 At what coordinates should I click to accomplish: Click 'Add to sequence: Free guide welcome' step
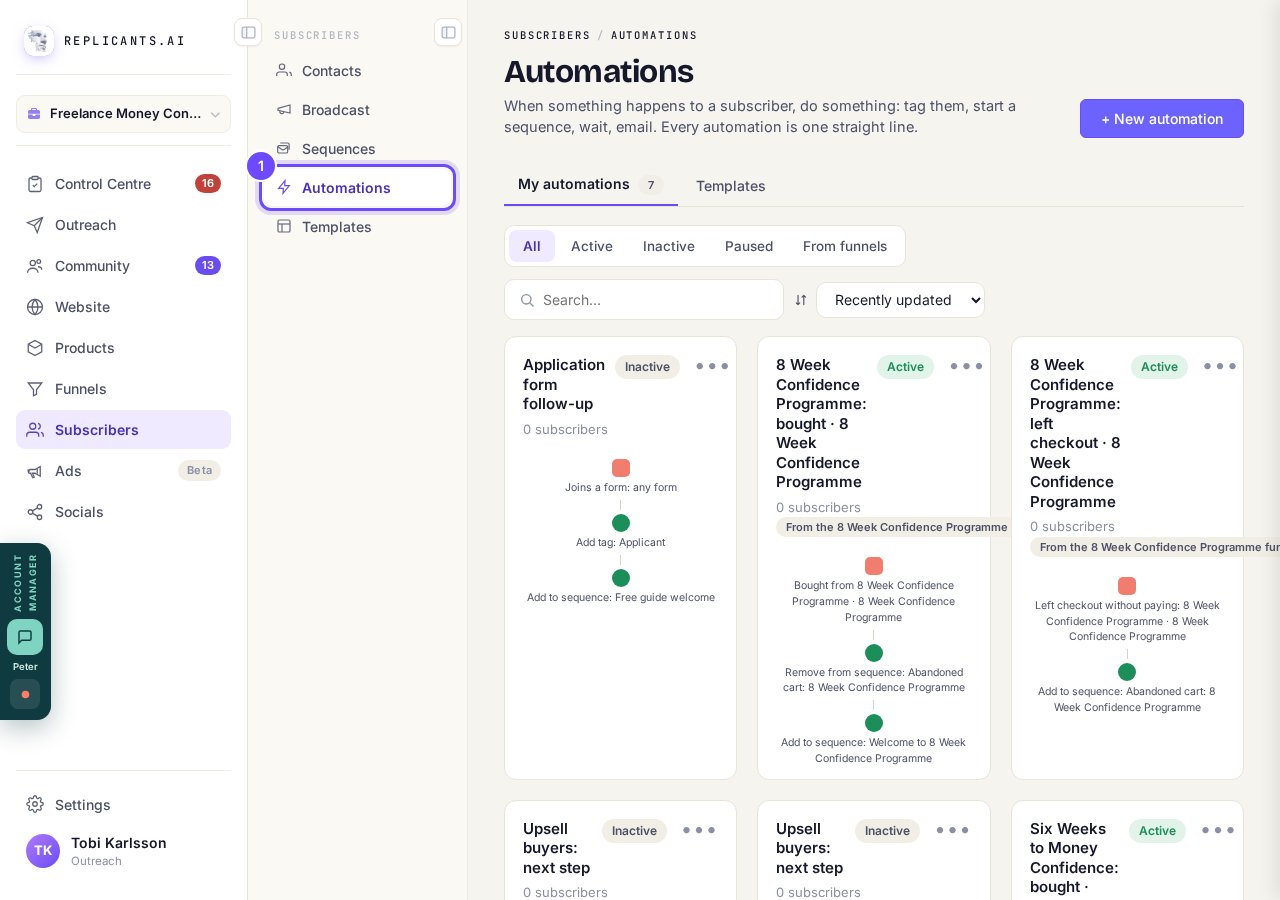tap(621, 597)
